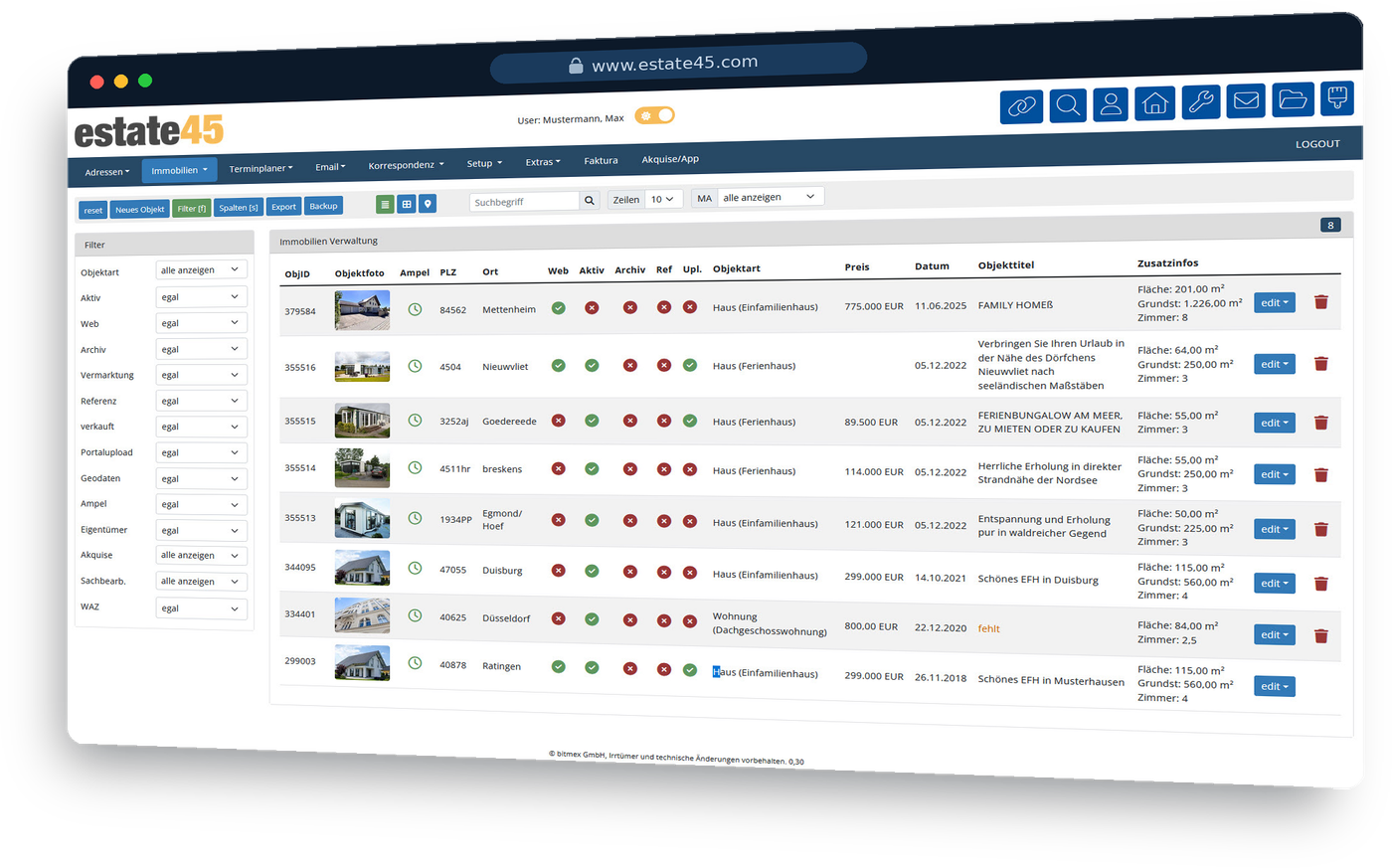The width and height of the screenshot is (1392, 868).
Task: Open the WAZ filter dropdown
Action: tap(201, 608)
